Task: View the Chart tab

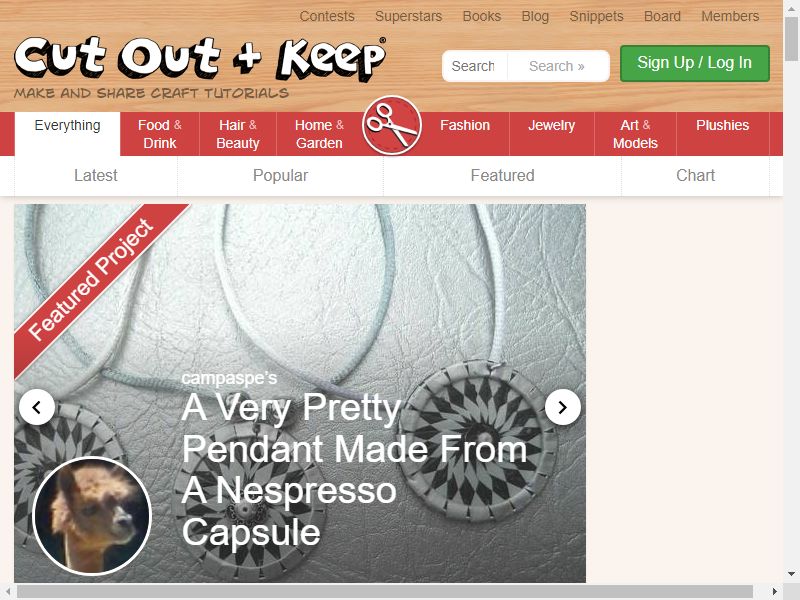Action: (x=695, y=176)
